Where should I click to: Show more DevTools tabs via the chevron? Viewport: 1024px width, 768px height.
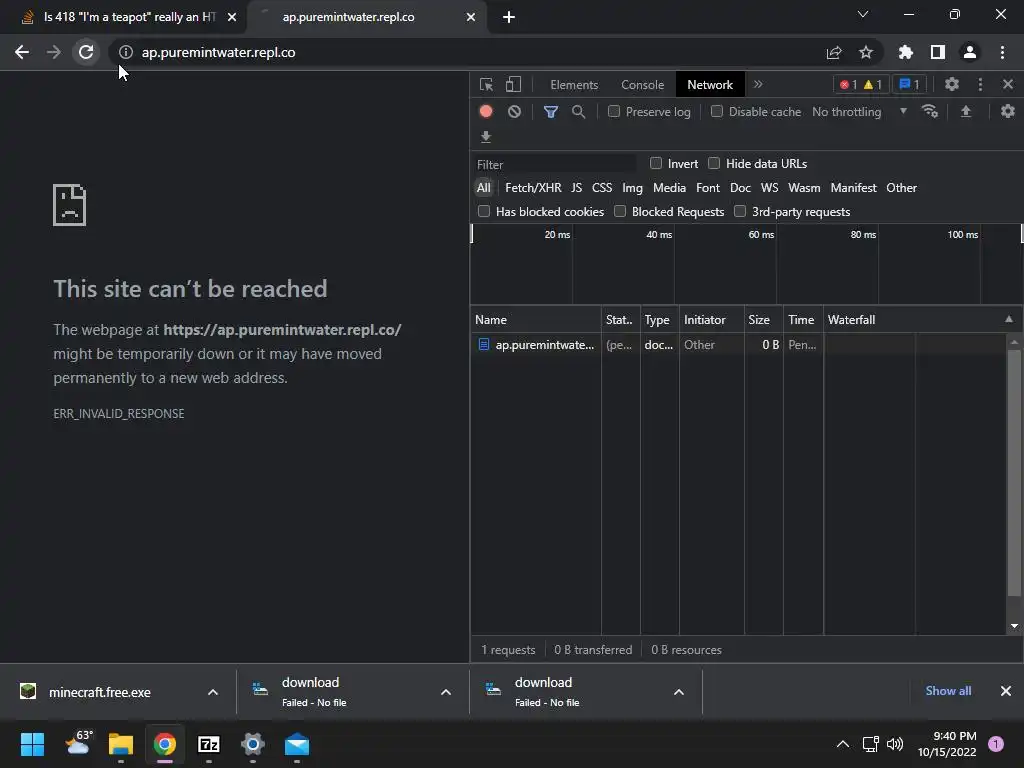click(x=758, y=84)
